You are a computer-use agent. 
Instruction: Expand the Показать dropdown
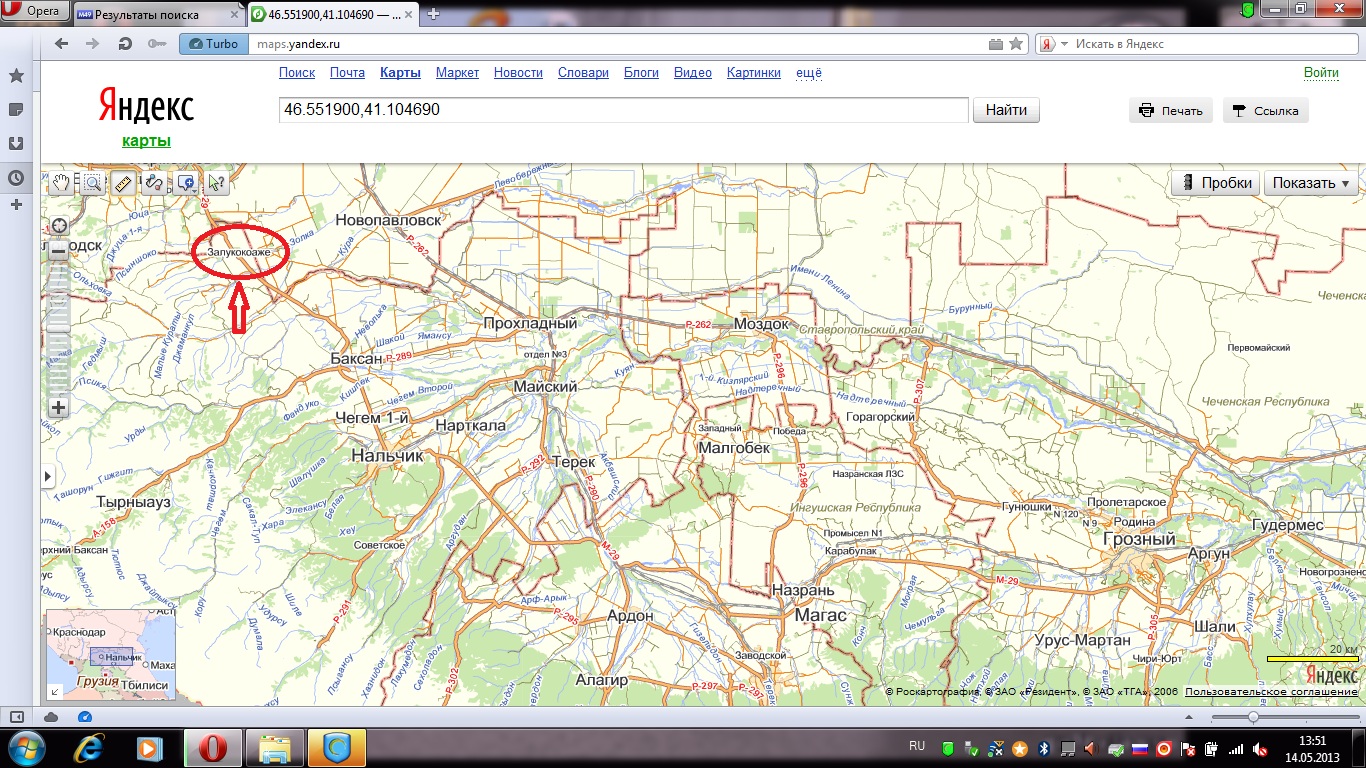pos(1310,183)
